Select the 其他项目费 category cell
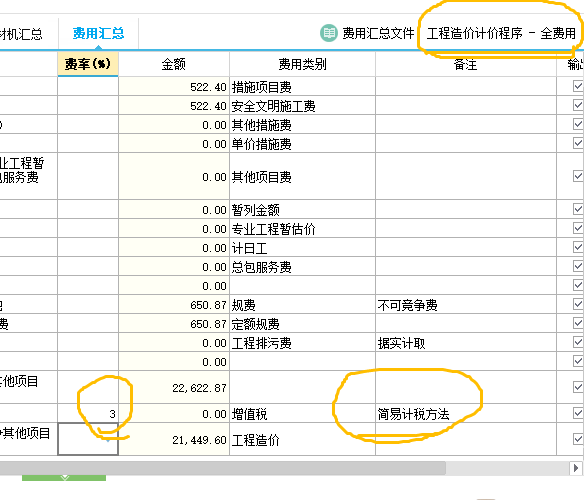The width and height of the screenshot is (584, 500). [x=302, y=177]
